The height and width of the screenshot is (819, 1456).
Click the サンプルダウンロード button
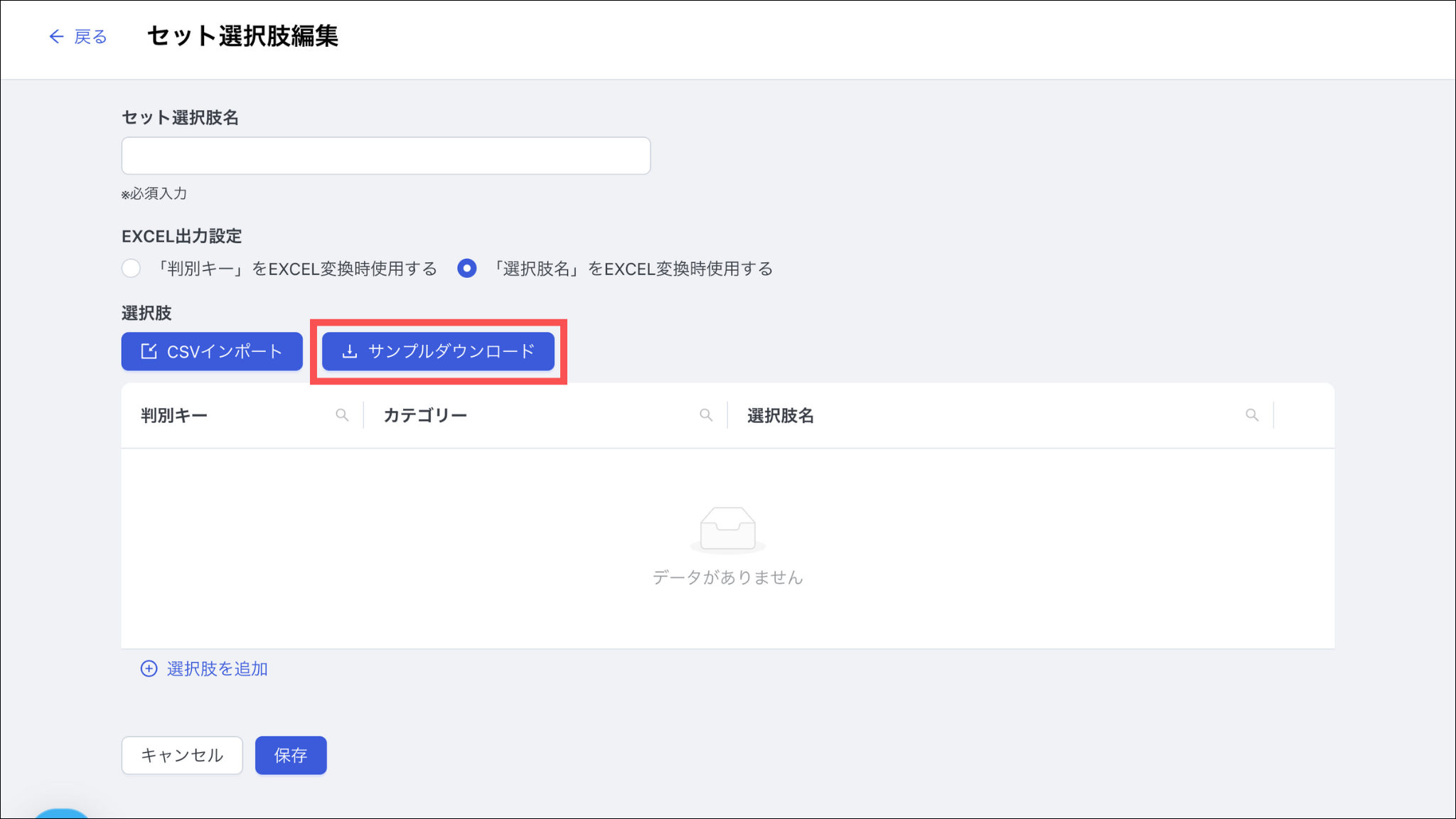438,351
